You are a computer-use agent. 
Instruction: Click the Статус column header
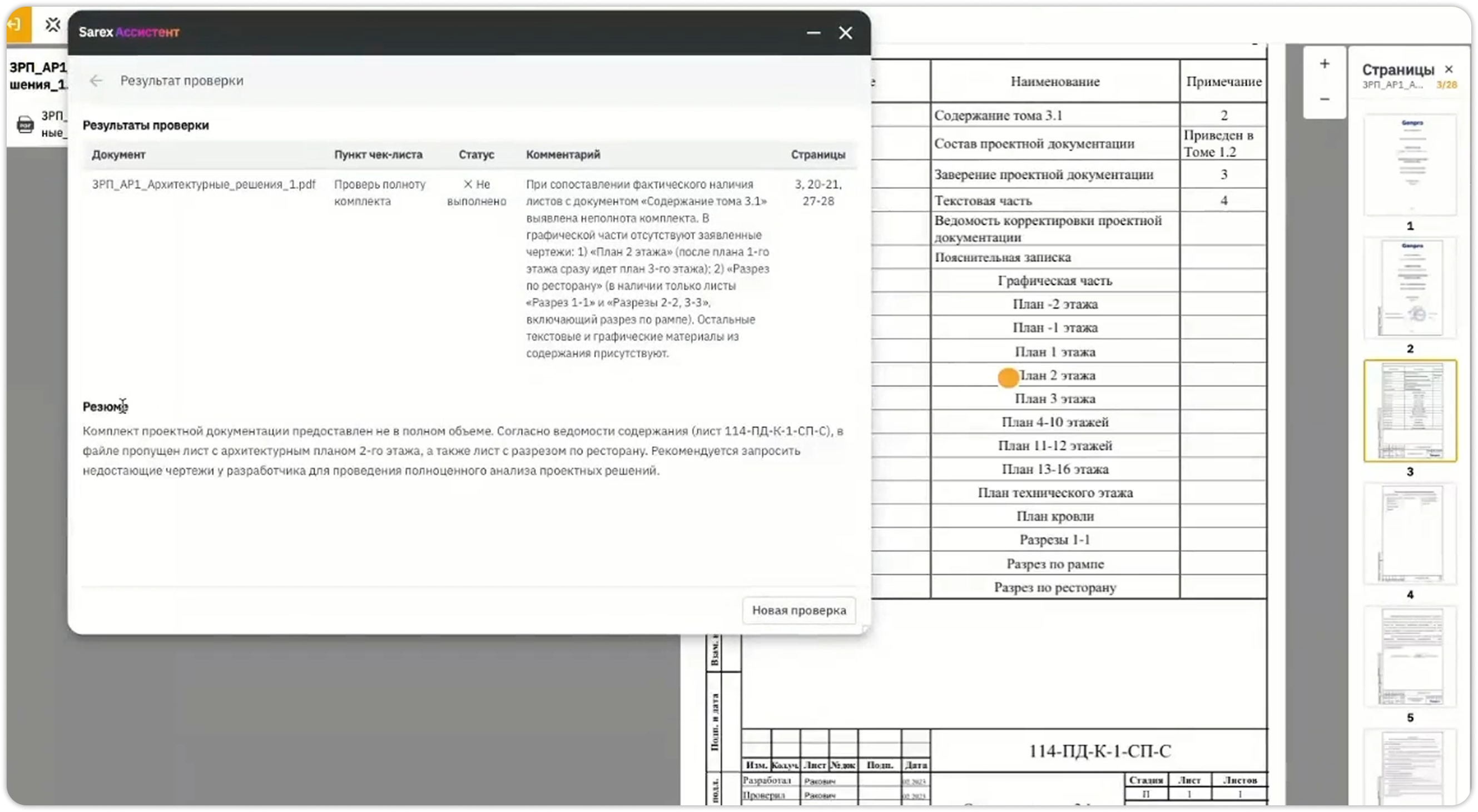476,155
